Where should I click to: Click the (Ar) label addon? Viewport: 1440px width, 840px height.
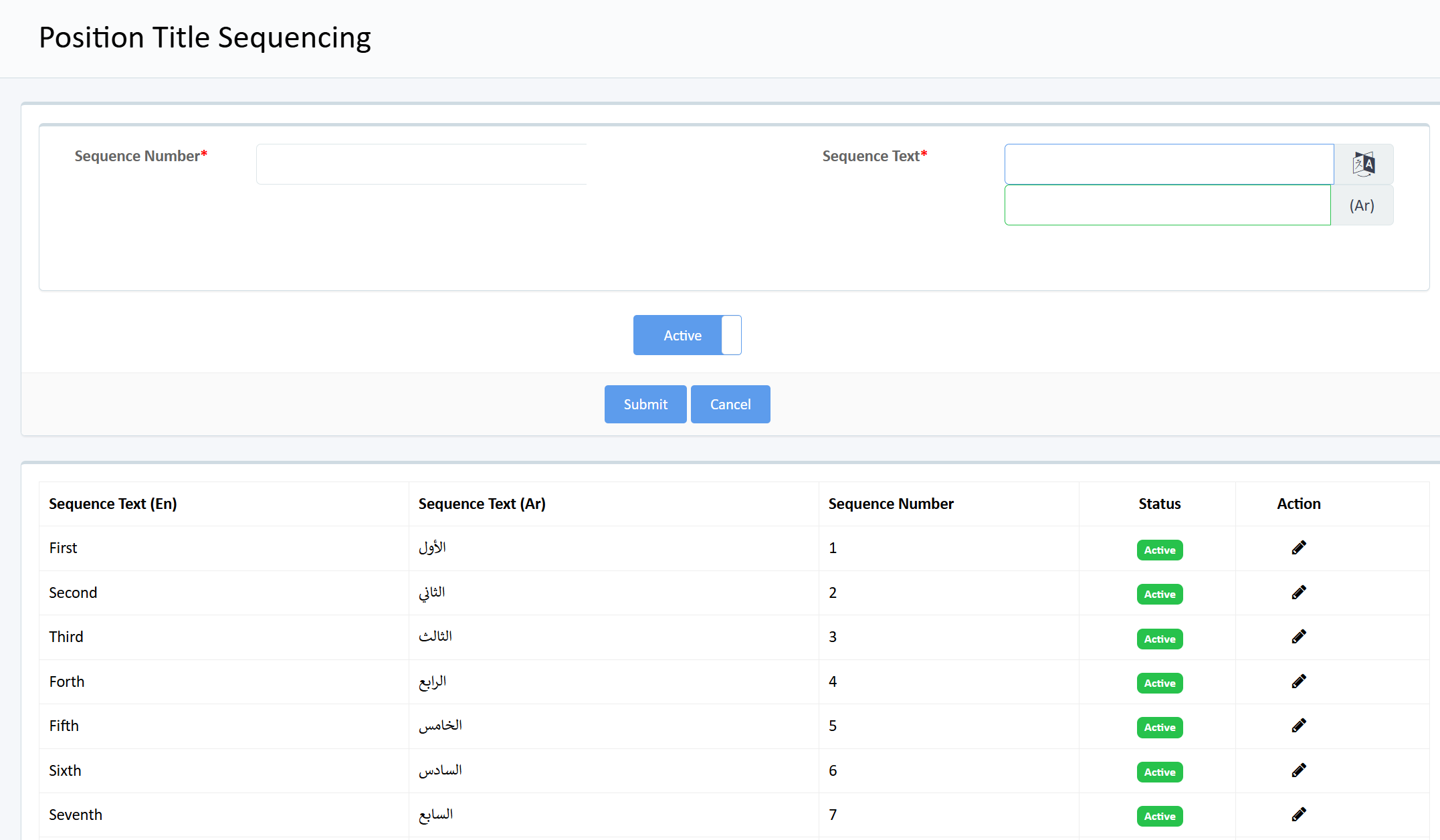pos(1362,205)
